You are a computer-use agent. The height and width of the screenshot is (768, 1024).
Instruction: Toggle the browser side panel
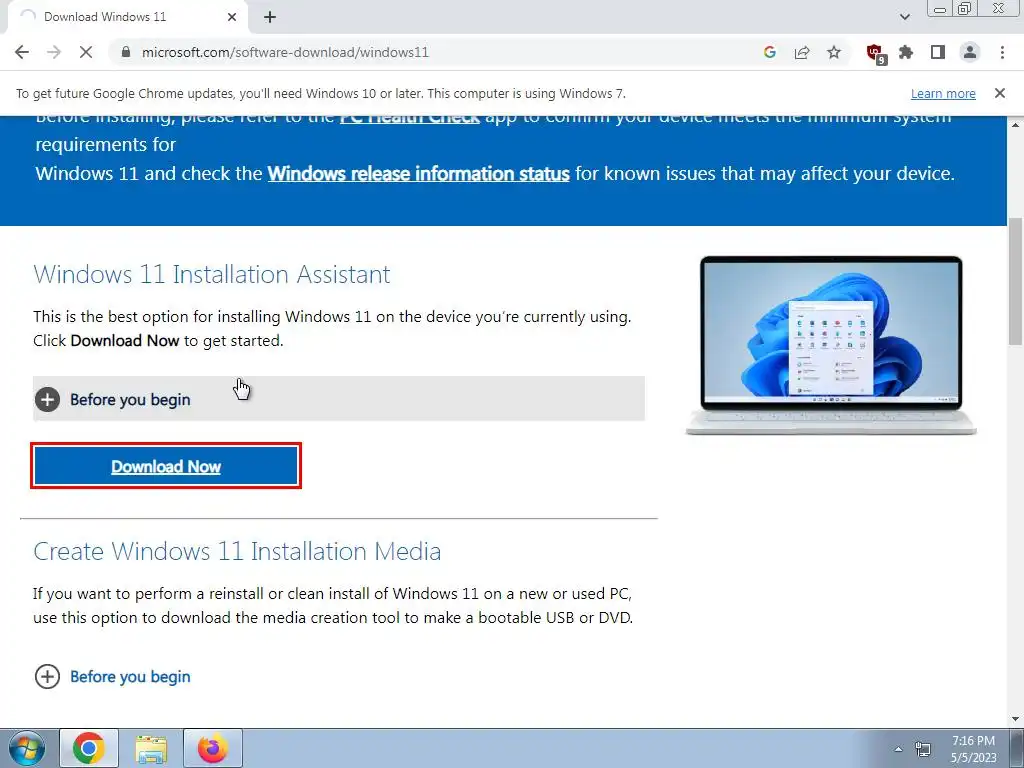click(938, 52)
